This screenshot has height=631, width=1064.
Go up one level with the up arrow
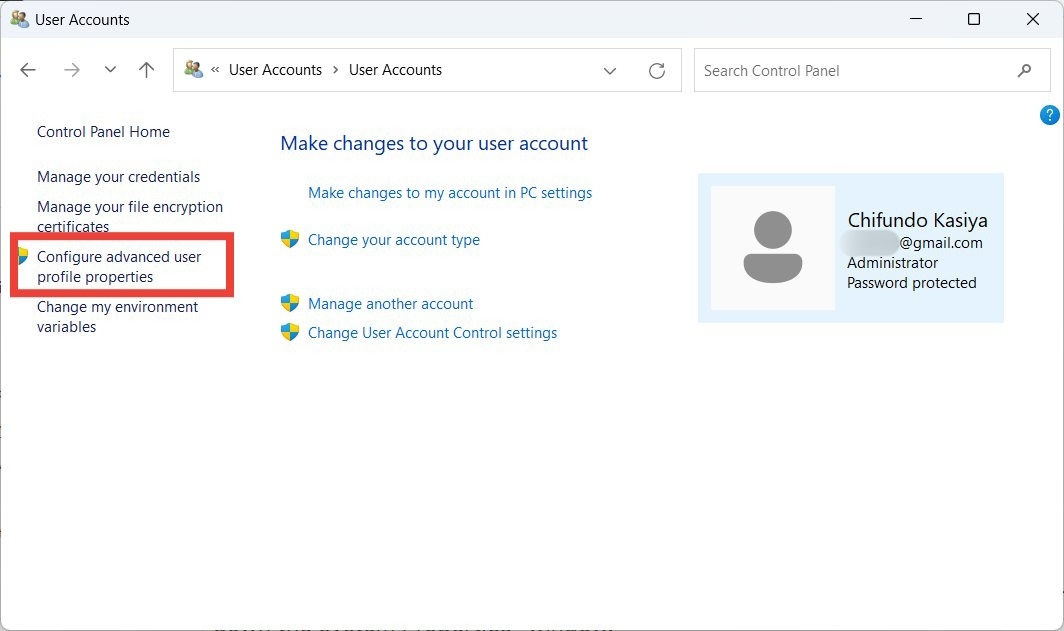coord(145,70)
